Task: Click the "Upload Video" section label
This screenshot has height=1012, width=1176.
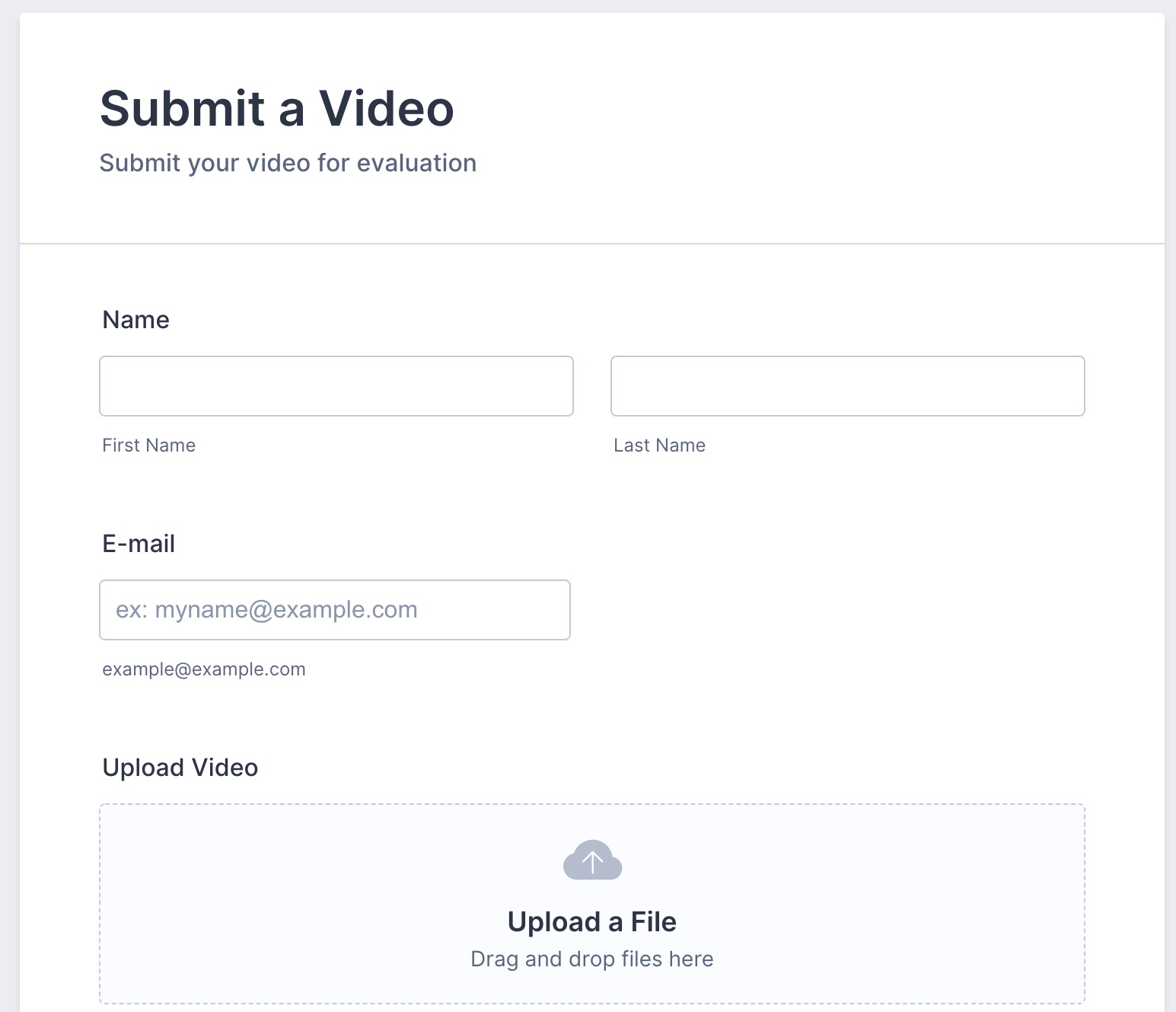Action: tap(180, 768)
